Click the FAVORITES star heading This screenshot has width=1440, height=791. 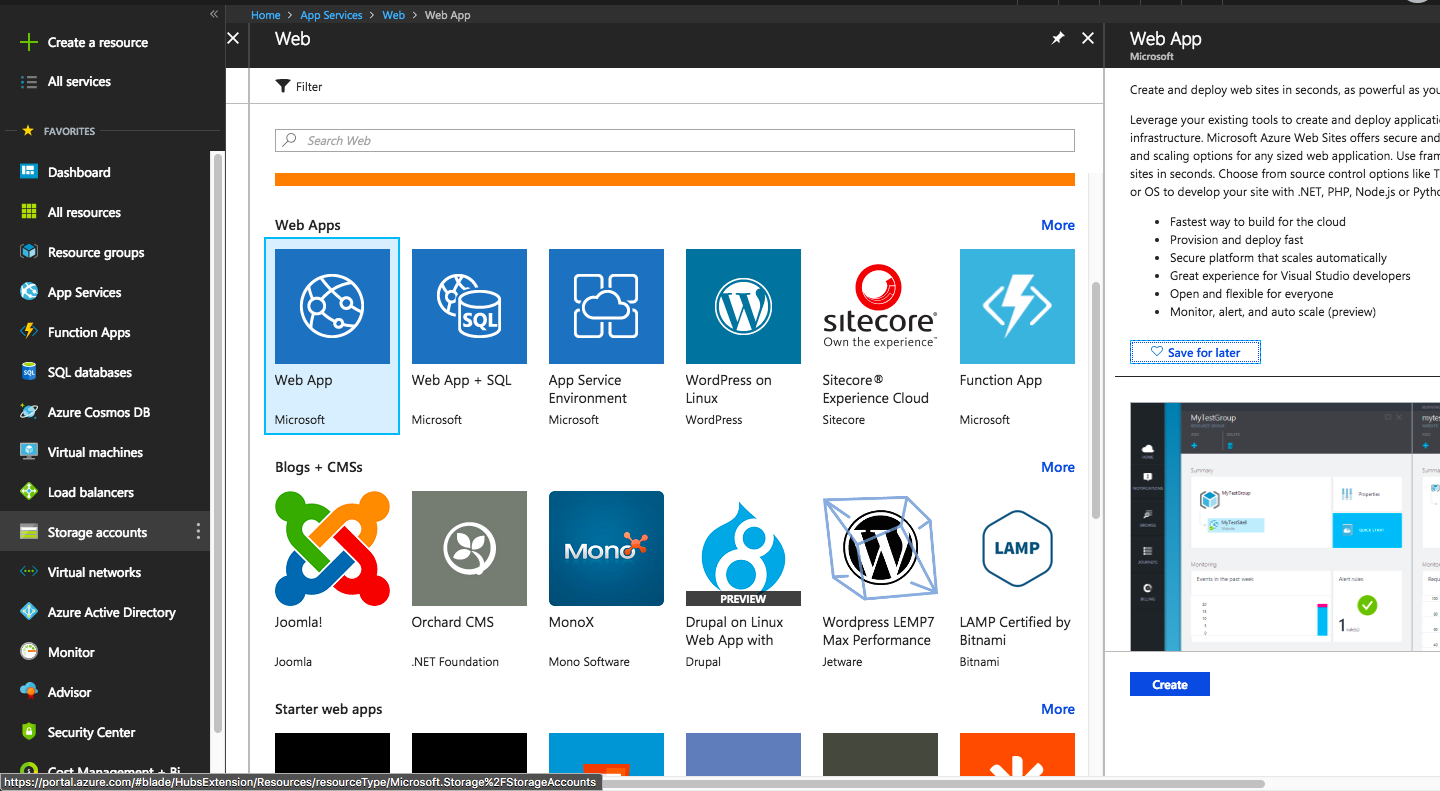click(58, 131)
